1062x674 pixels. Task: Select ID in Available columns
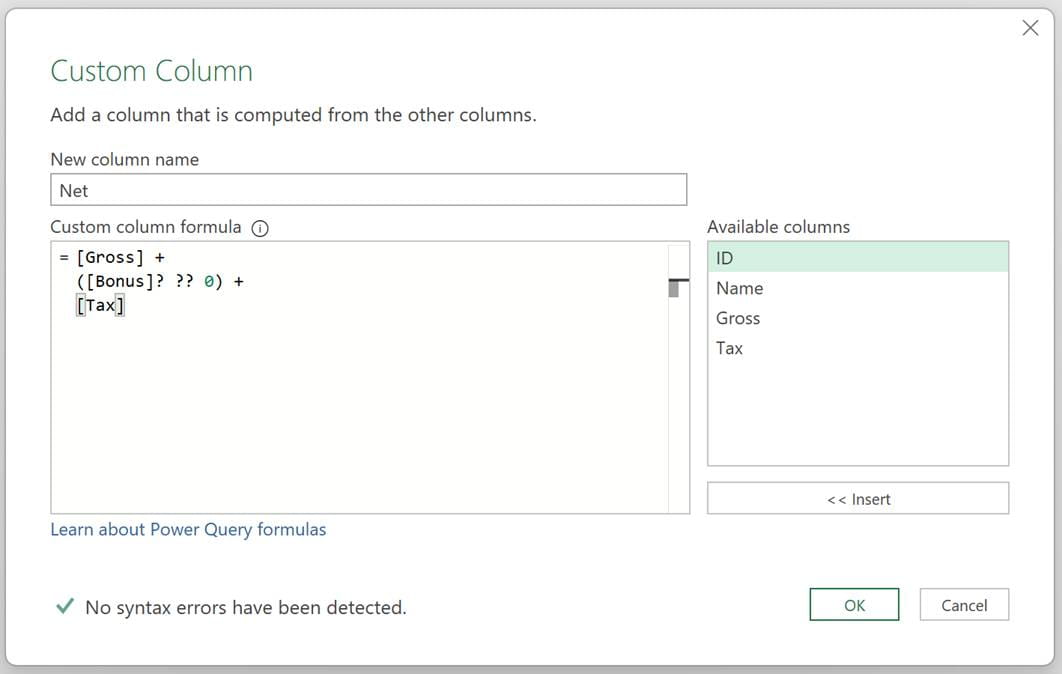tap(858, 257)
